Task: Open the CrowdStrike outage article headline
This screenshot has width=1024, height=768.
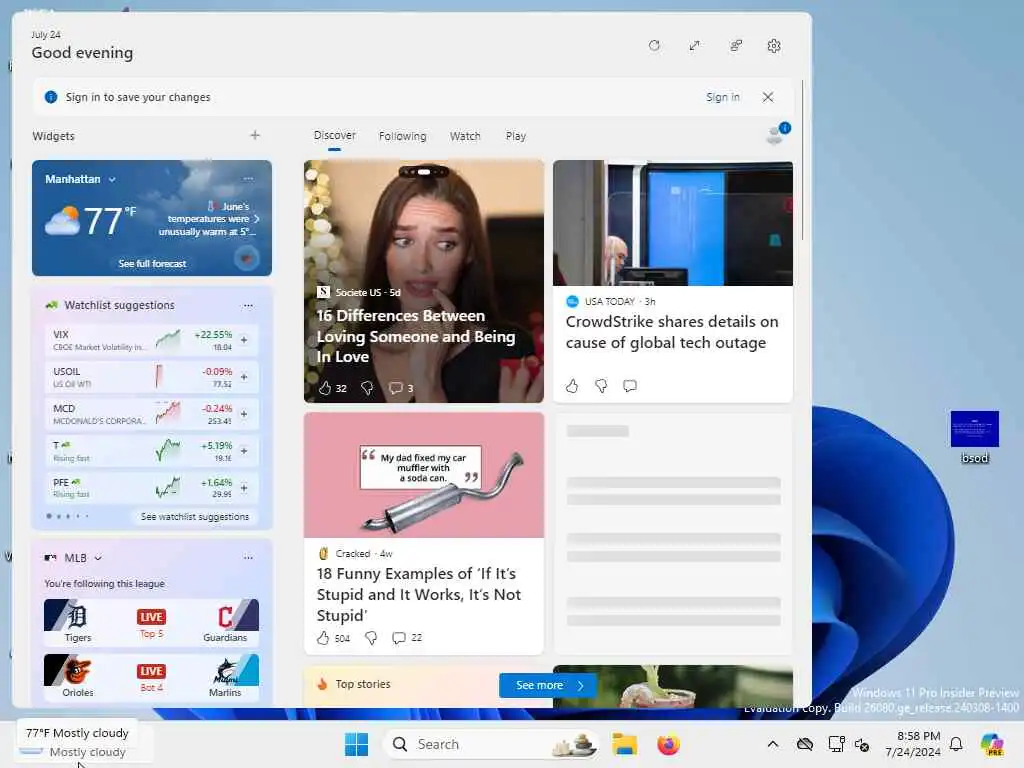Action: (x=672, y=332)
